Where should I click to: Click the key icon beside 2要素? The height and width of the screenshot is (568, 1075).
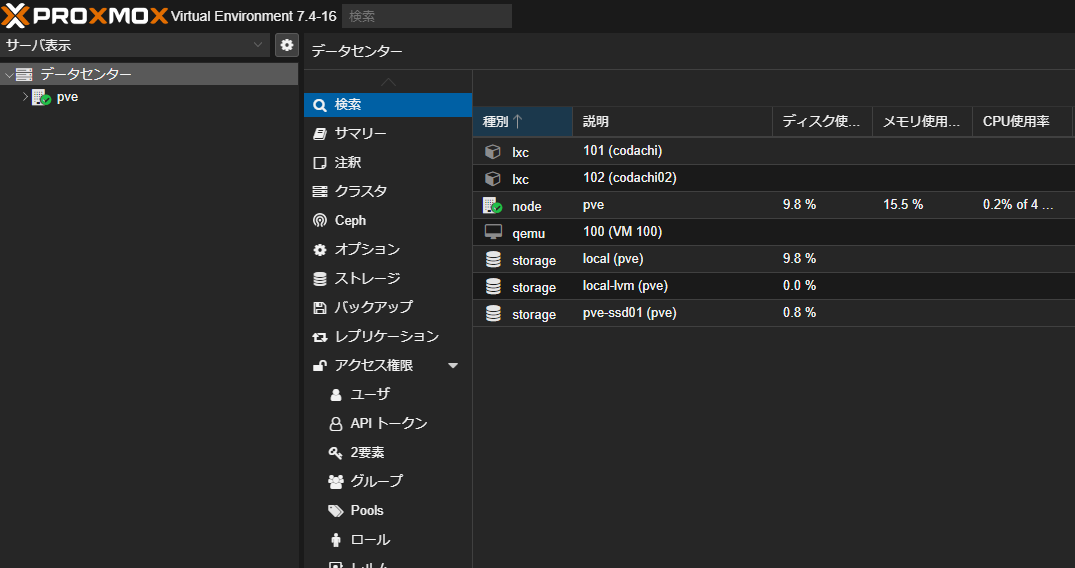click(x=335, y=453)
